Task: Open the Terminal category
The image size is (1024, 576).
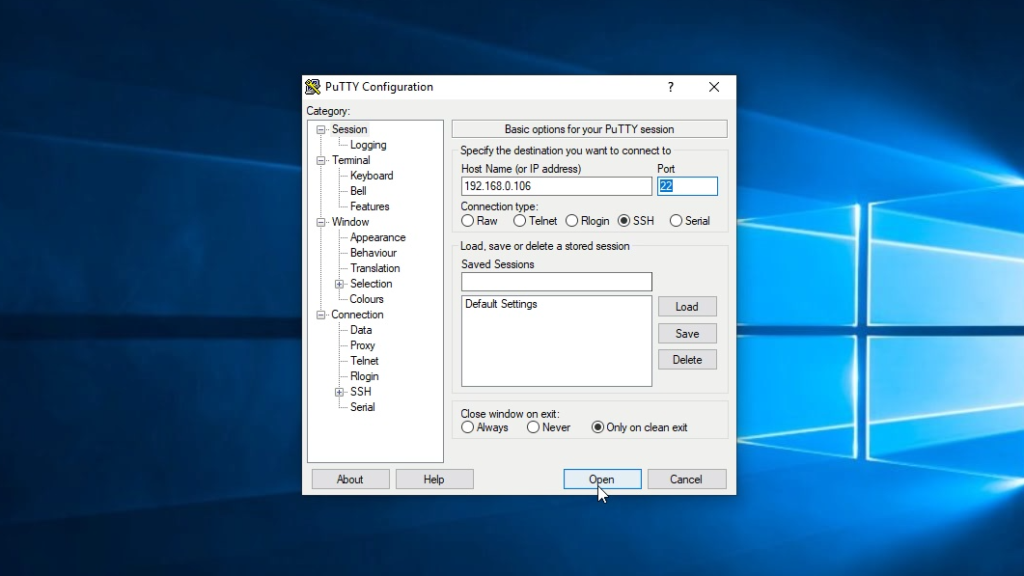Action: pyautogui.click(x=351, y=160)
